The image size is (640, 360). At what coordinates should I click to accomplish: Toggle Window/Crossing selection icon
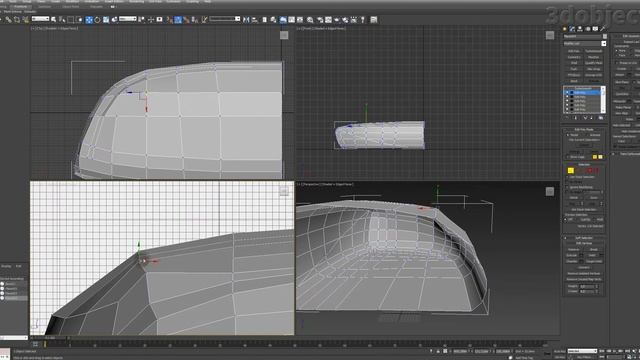click(x=79, y=20)
